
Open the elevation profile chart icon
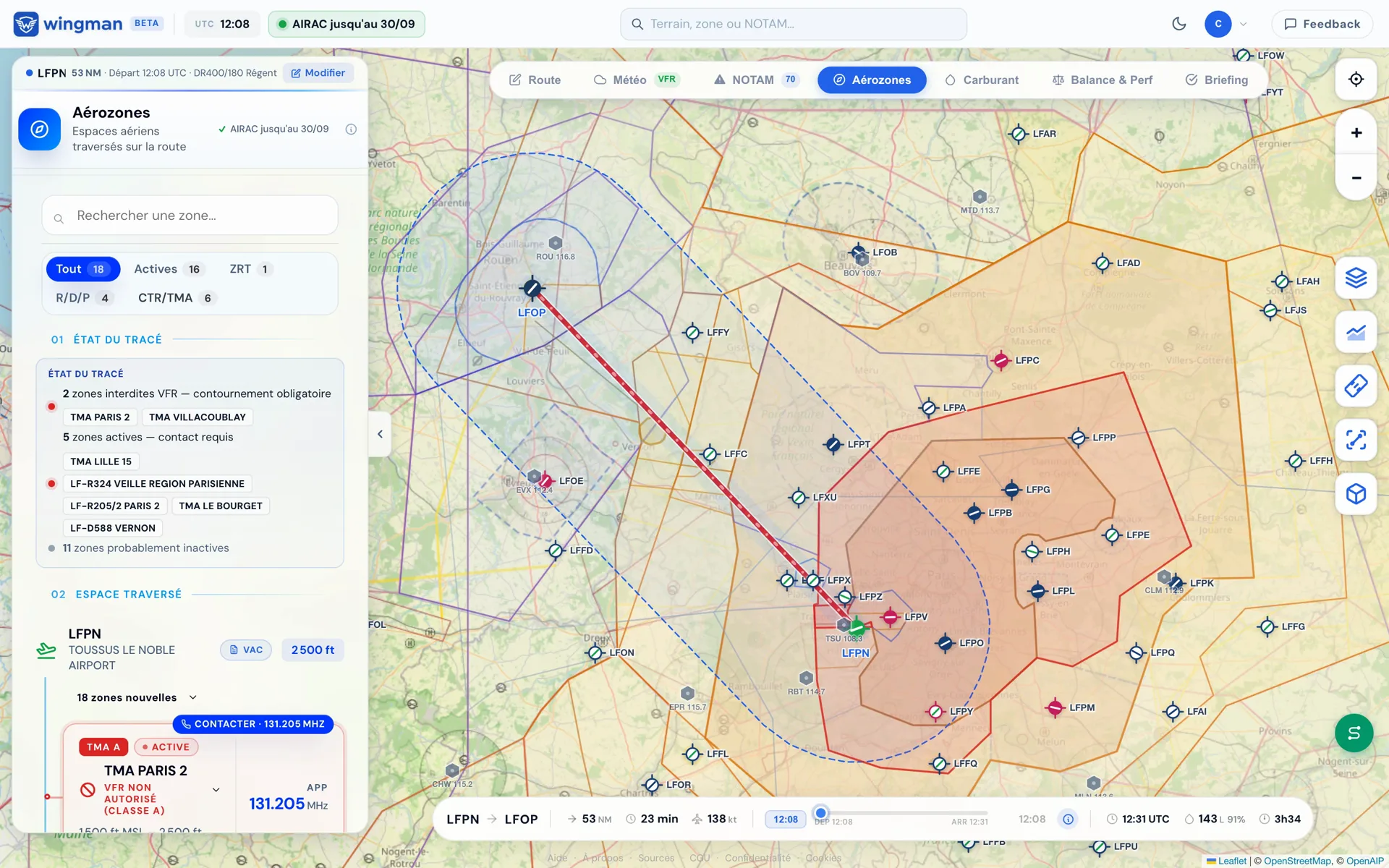pyautogui.click(x=1356, y=332)
